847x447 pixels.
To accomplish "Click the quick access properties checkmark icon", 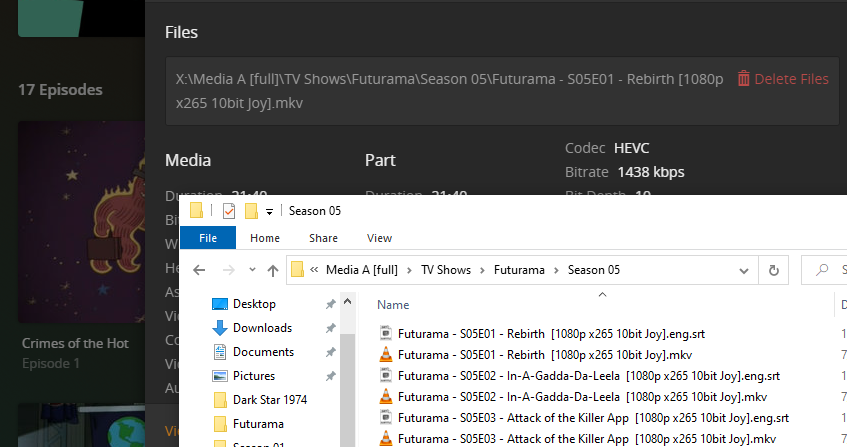I will point(228,211).
